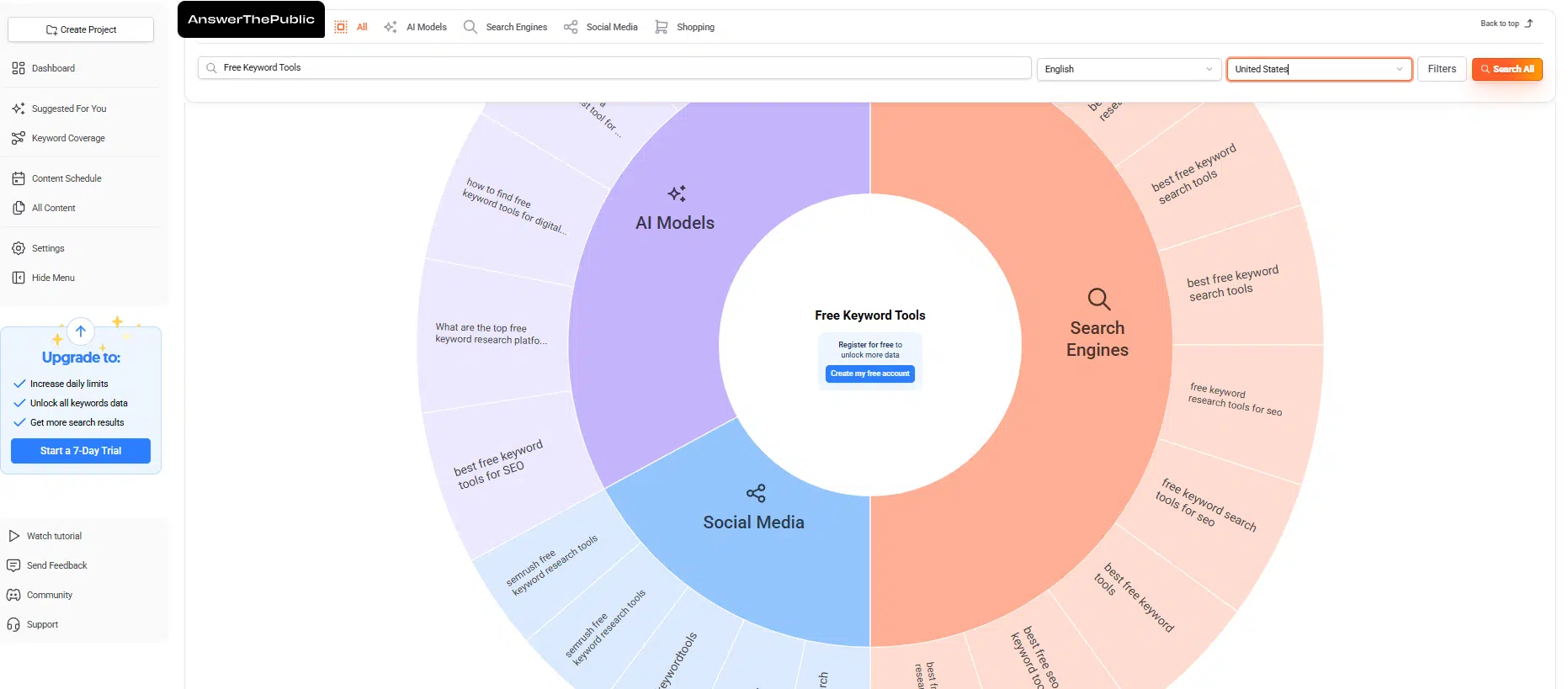Click the Send Feedback message icon

pyautogui.click(x=13, y=565)
